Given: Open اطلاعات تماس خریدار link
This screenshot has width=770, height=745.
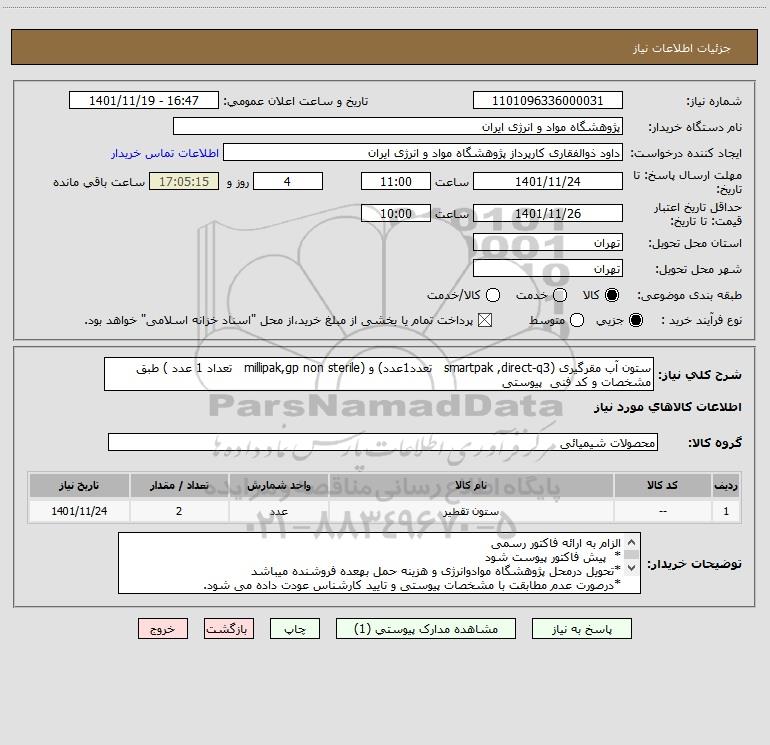Looking at the screenshot, I should [x=165, y=153].
